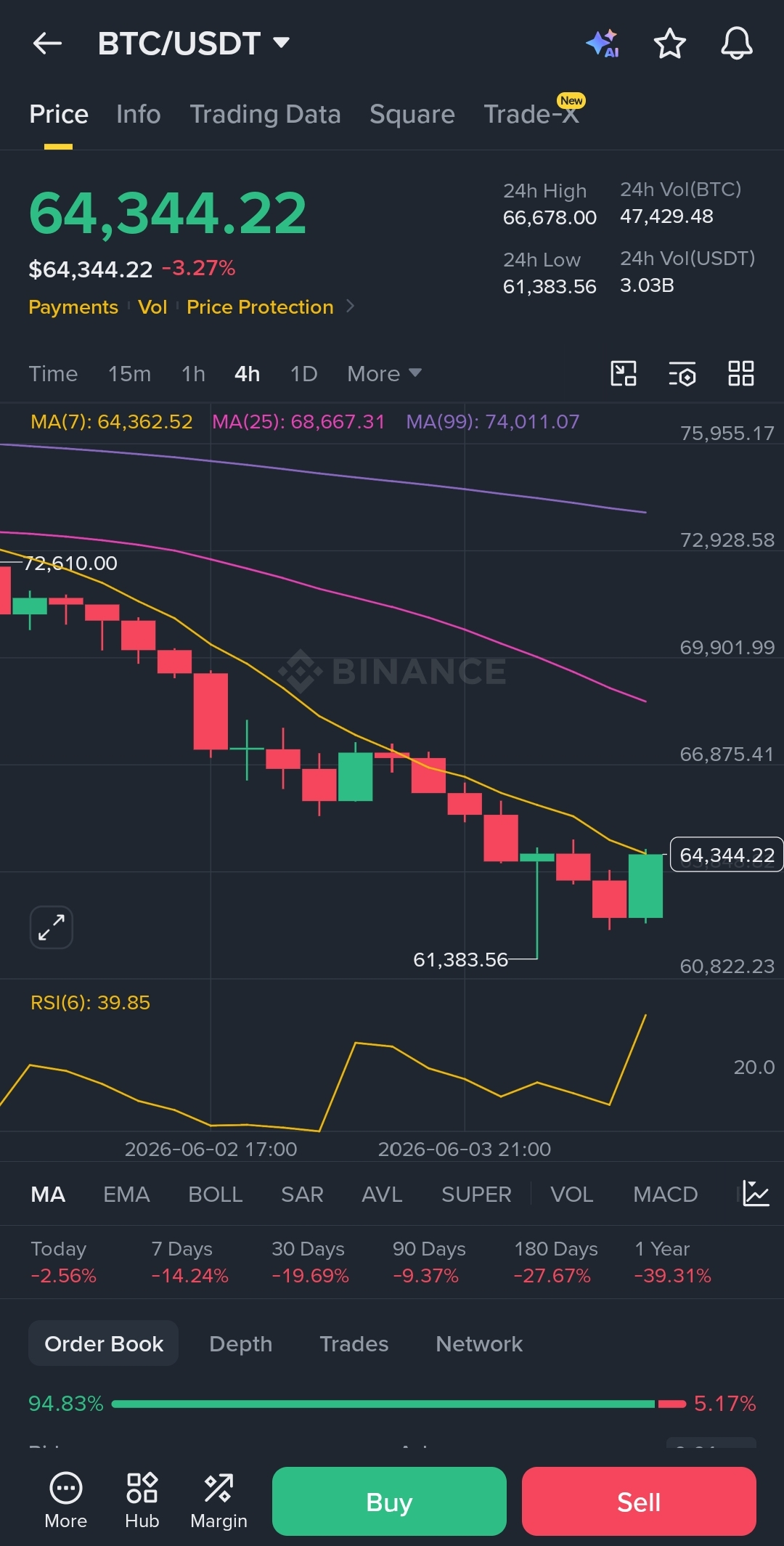Toggle the MA indicator
The image size is (784, 1546).
coord(48,1194)
